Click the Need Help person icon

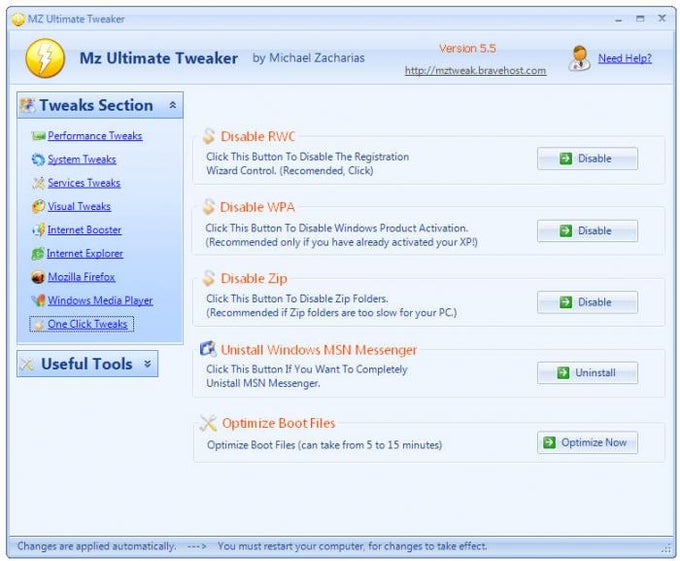580,58
